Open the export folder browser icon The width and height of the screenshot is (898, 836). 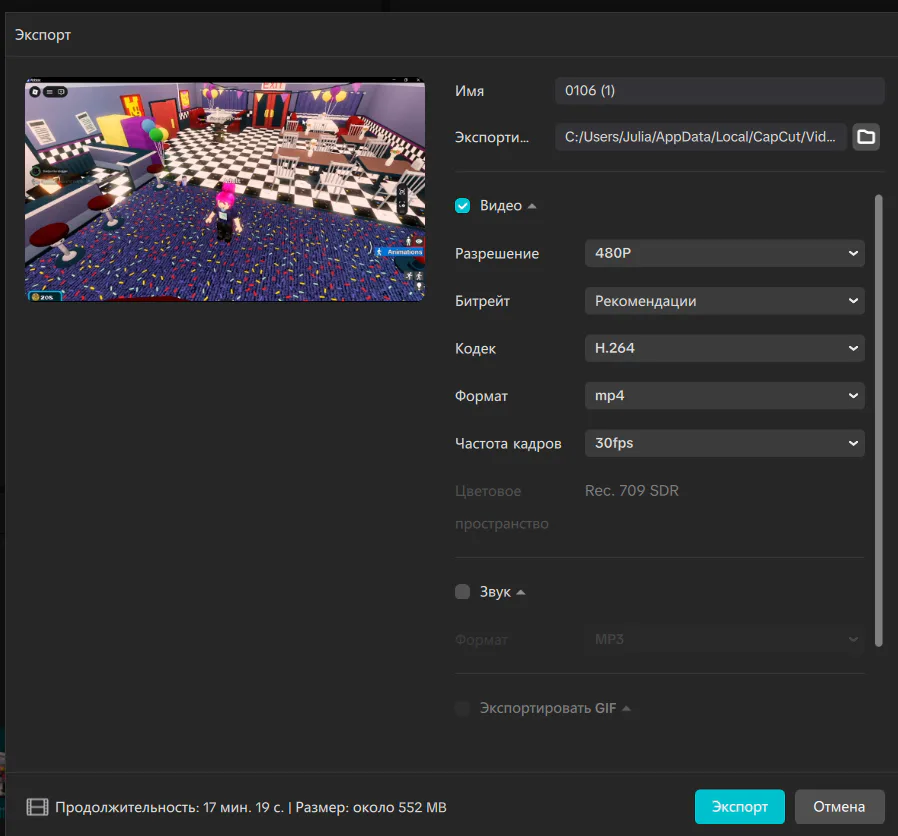point(866,137)
